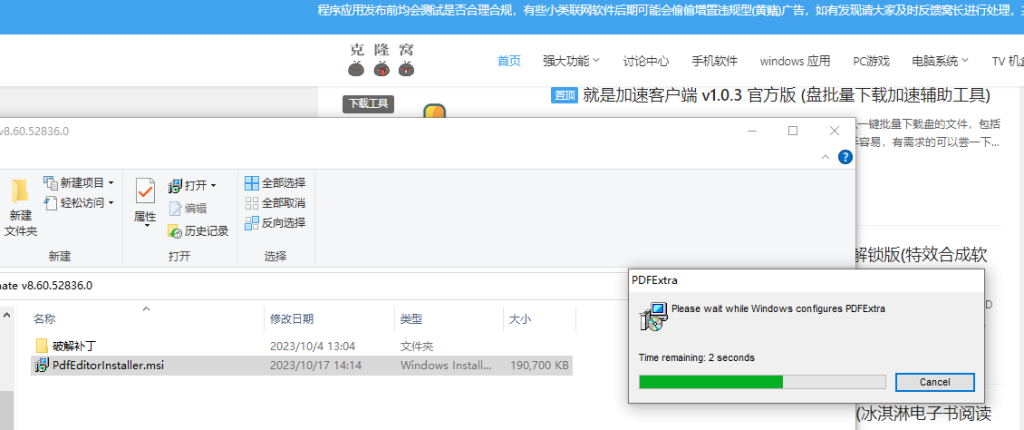Open PC游戏 on the website
The image size is (1024, 430).
click(871, 61)
